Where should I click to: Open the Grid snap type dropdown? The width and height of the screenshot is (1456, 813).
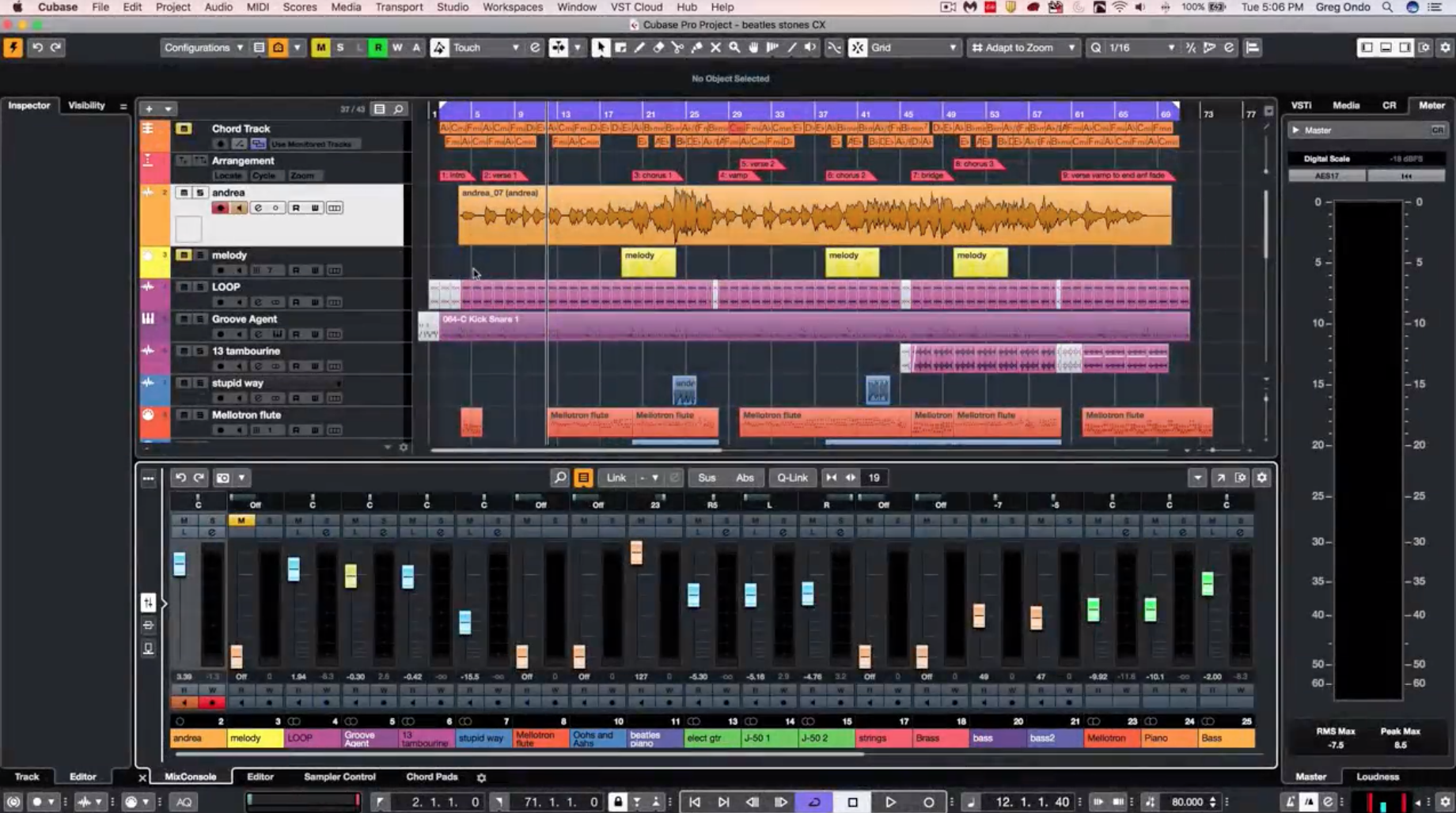click(x=913, y=47)
